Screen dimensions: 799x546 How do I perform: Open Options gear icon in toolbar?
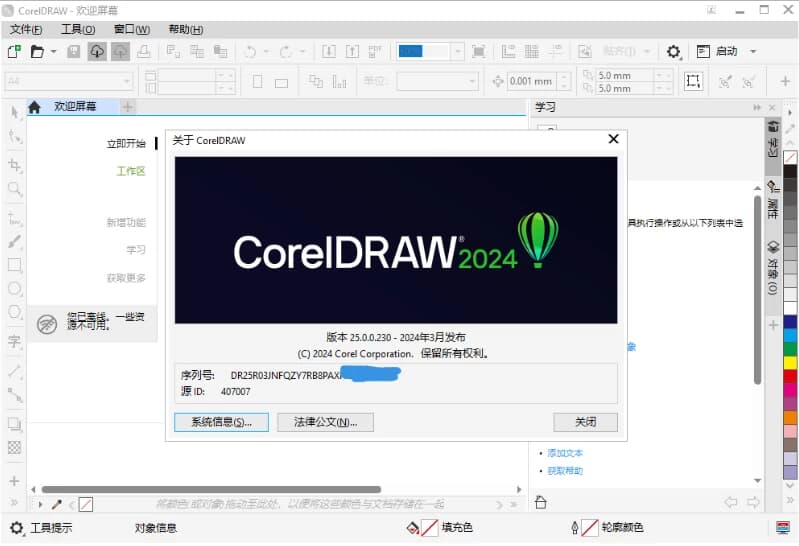click(x=674, y=51)
